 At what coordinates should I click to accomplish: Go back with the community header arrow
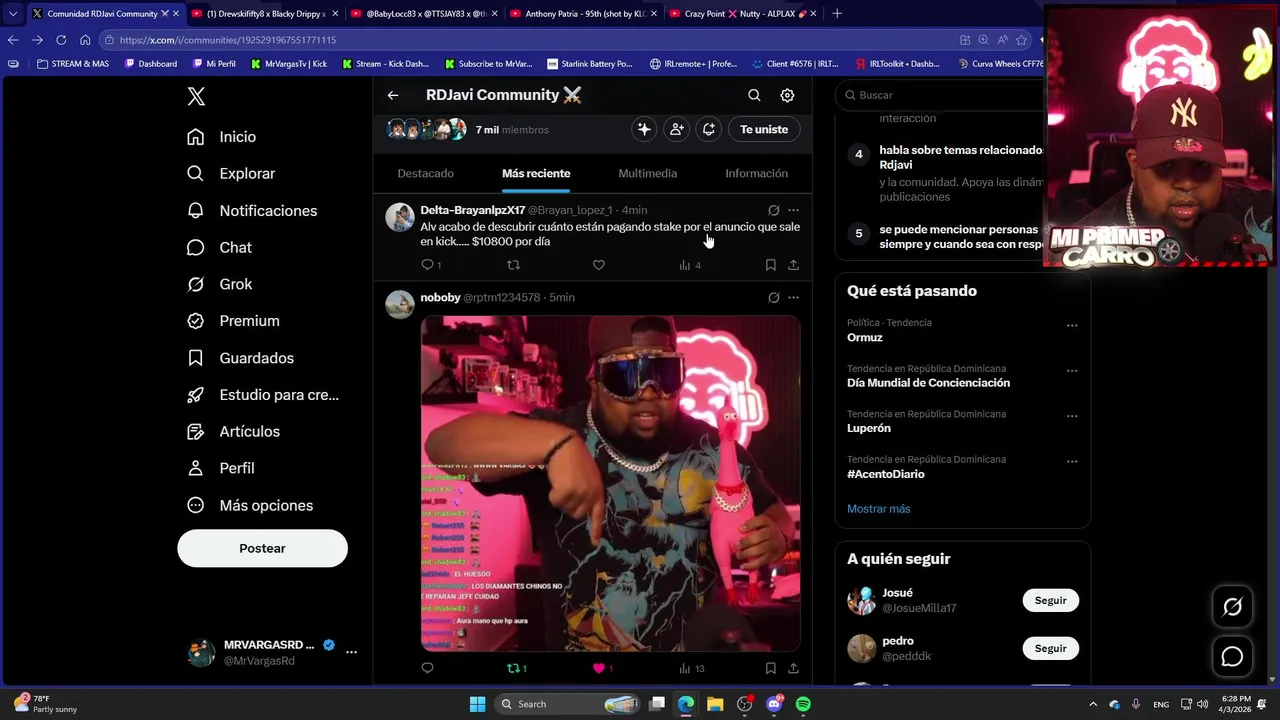tap(393, 95)
